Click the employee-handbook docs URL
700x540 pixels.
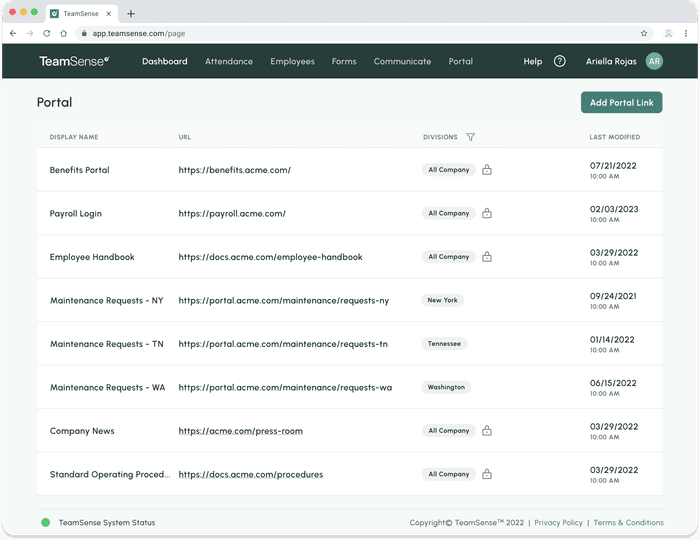271,257
